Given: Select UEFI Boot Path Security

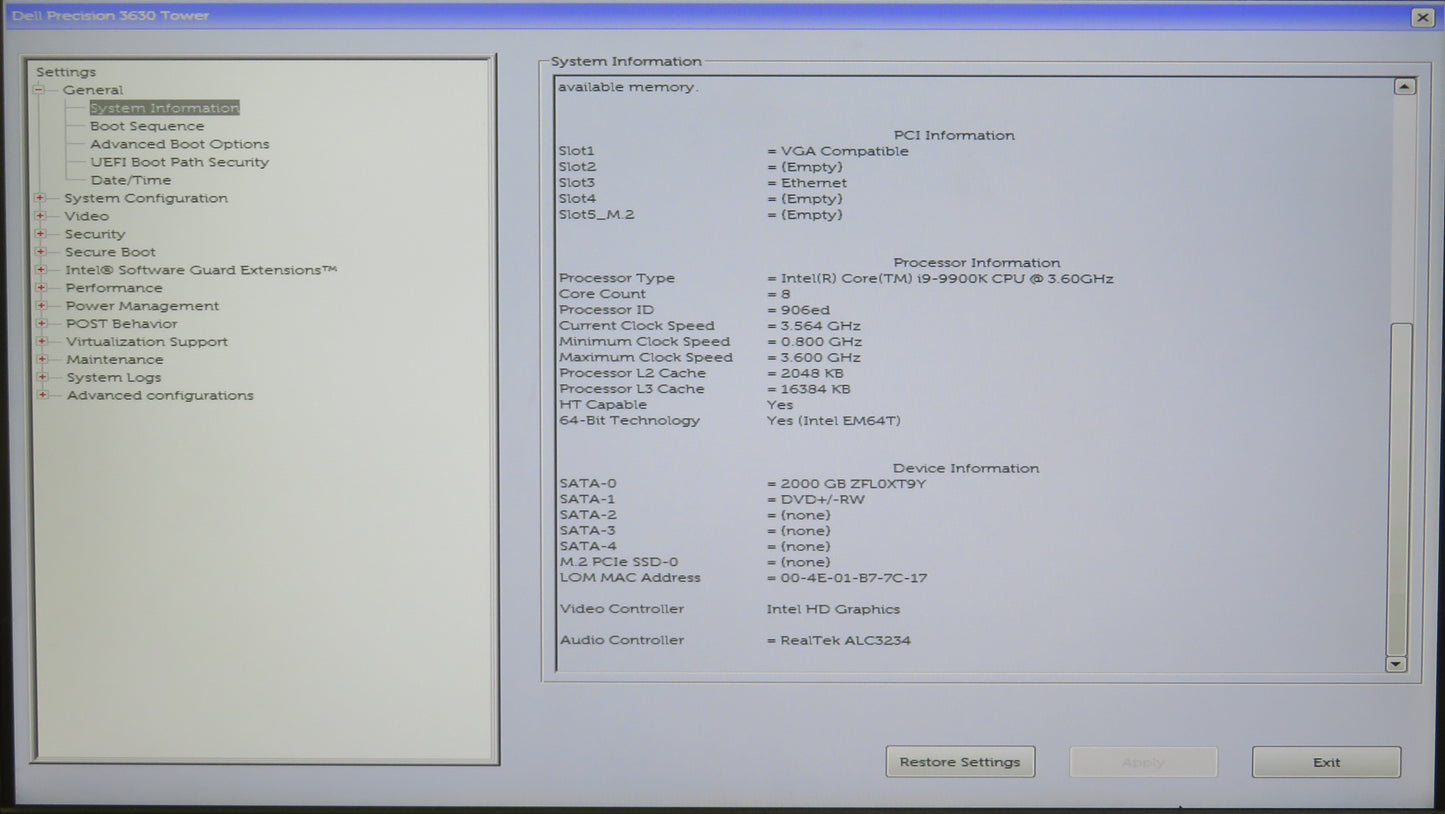Looking at the screenshot, I should tap(180, 162).
